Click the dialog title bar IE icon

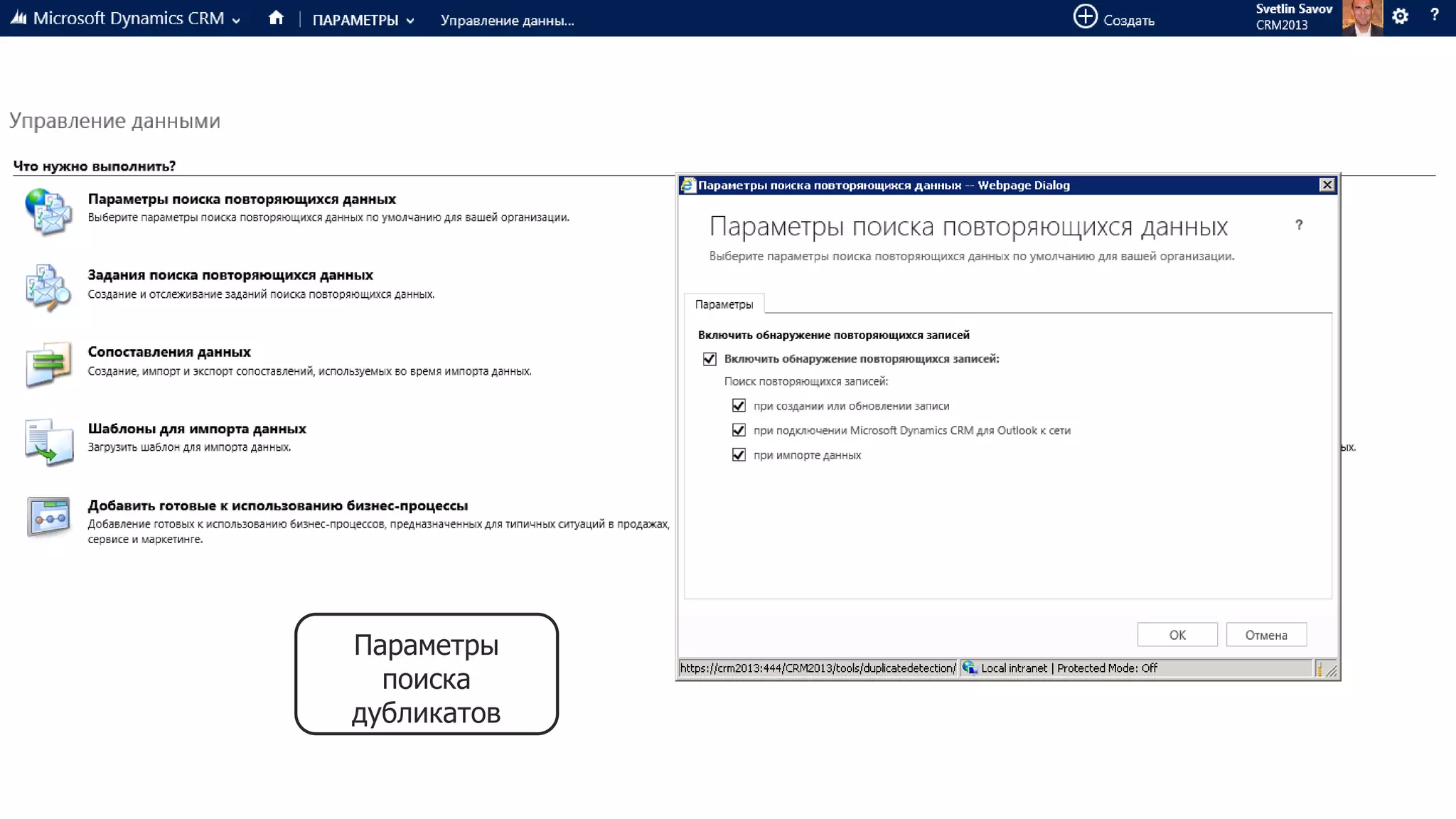(x=687, y=185)
